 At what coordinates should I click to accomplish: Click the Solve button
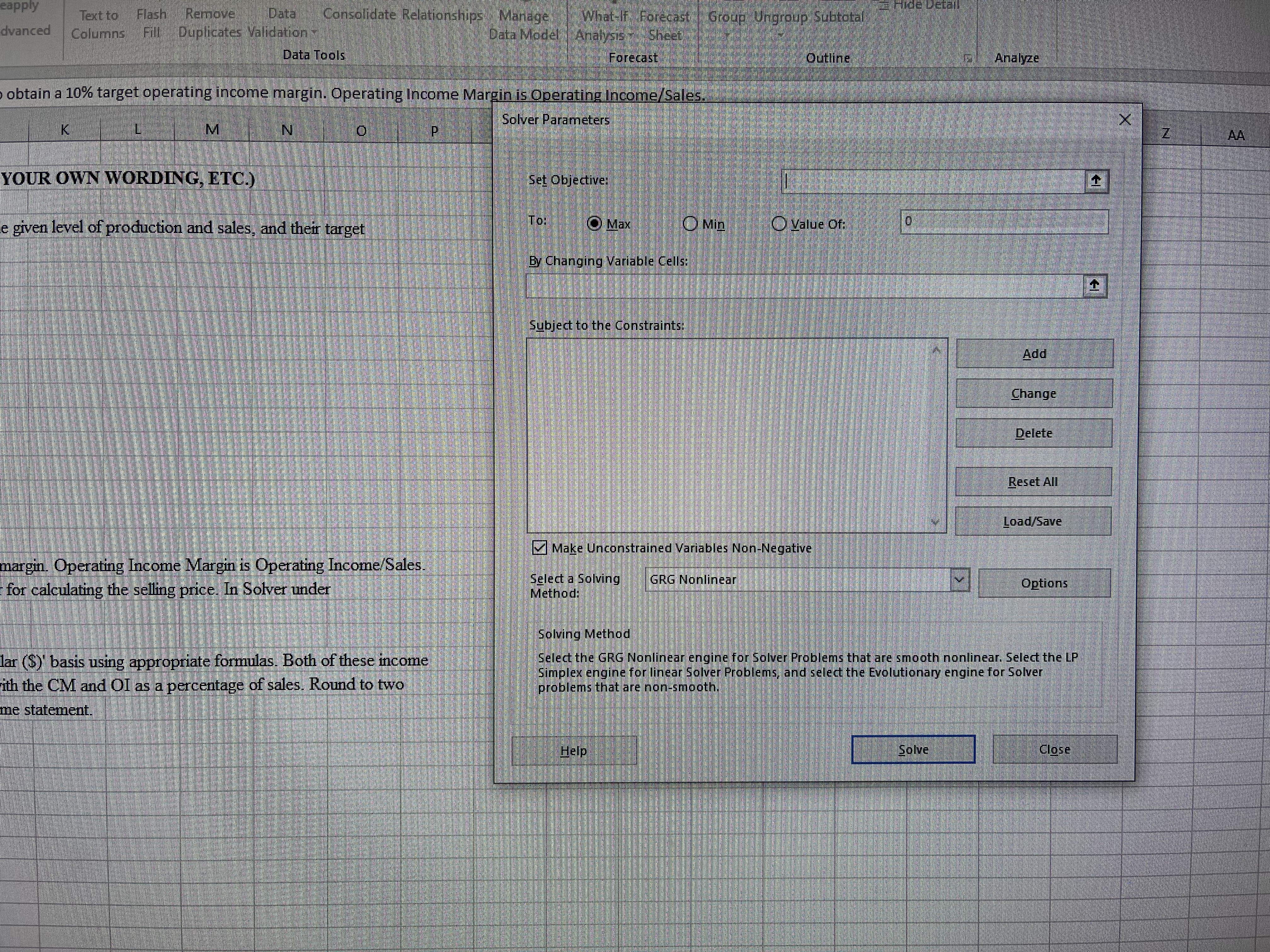pos(912,749)
